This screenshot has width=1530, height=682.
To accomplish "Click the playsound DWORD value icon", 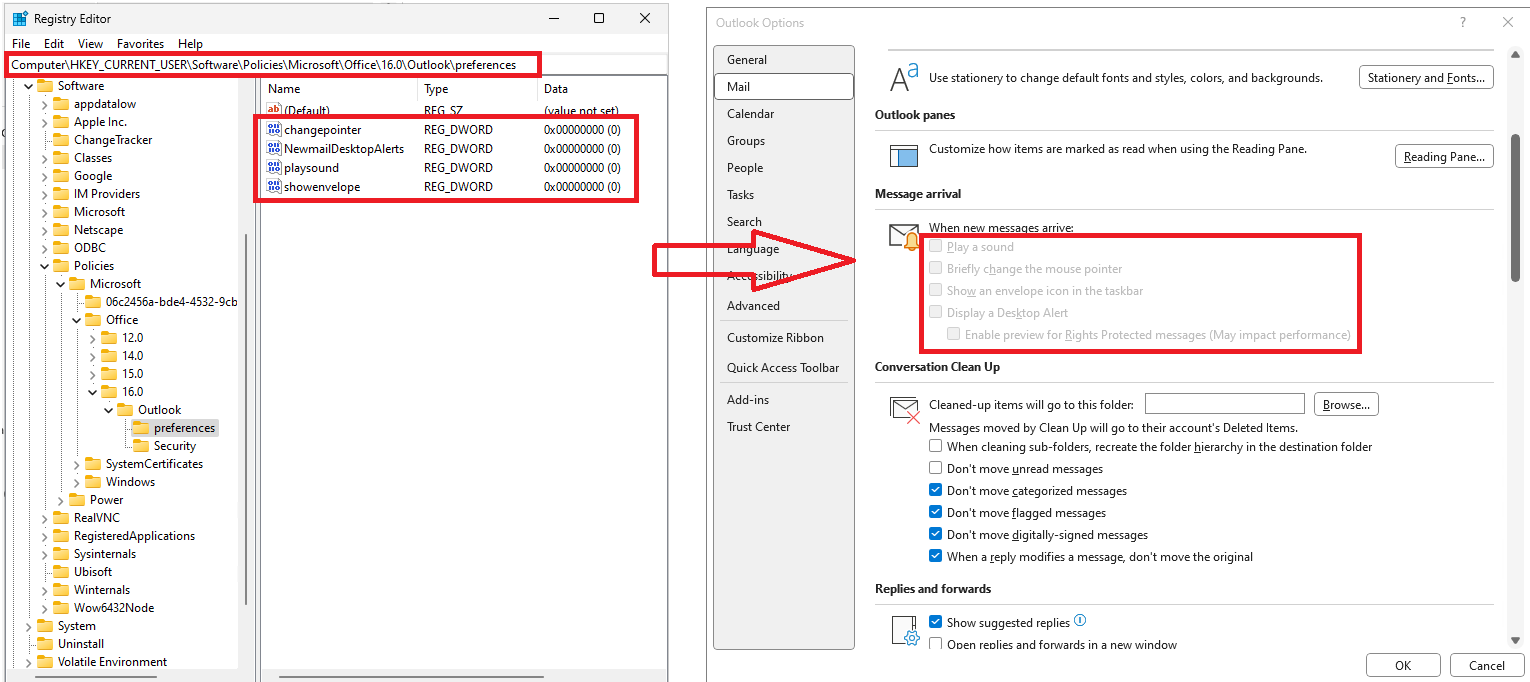I will click(274, 168).
